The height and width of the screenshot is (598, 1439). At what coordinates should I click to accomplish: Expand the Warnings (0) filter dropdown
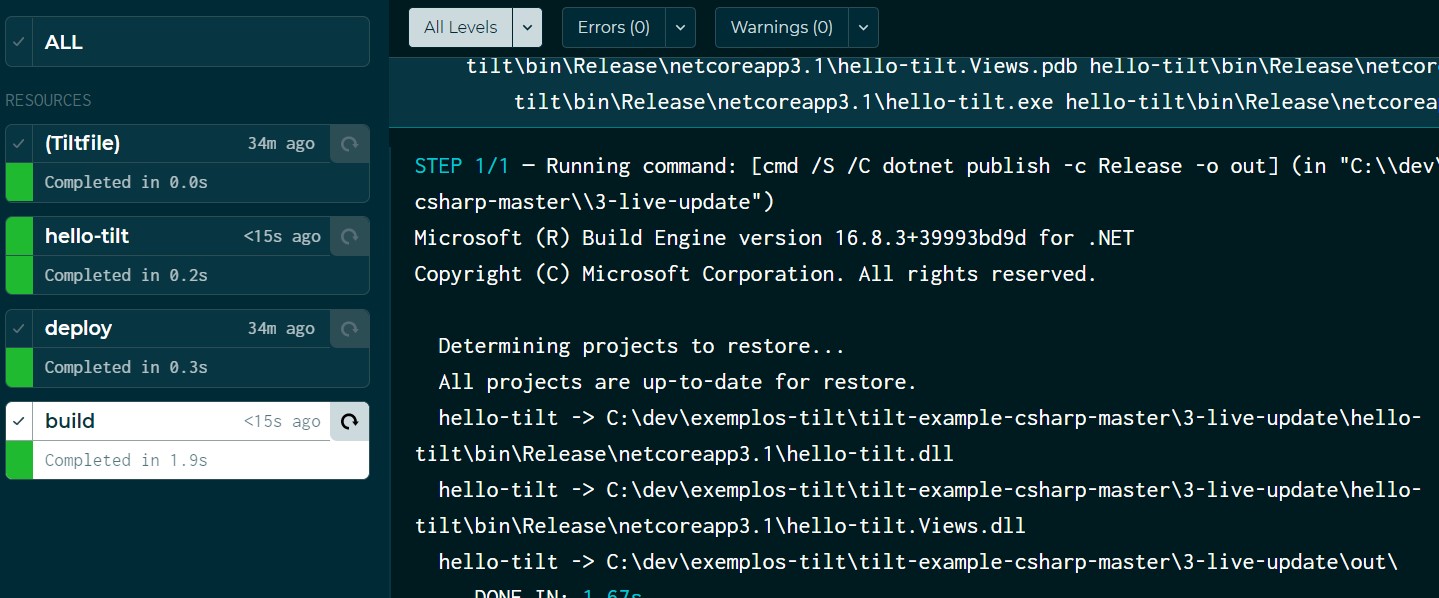tap(864, 28)
